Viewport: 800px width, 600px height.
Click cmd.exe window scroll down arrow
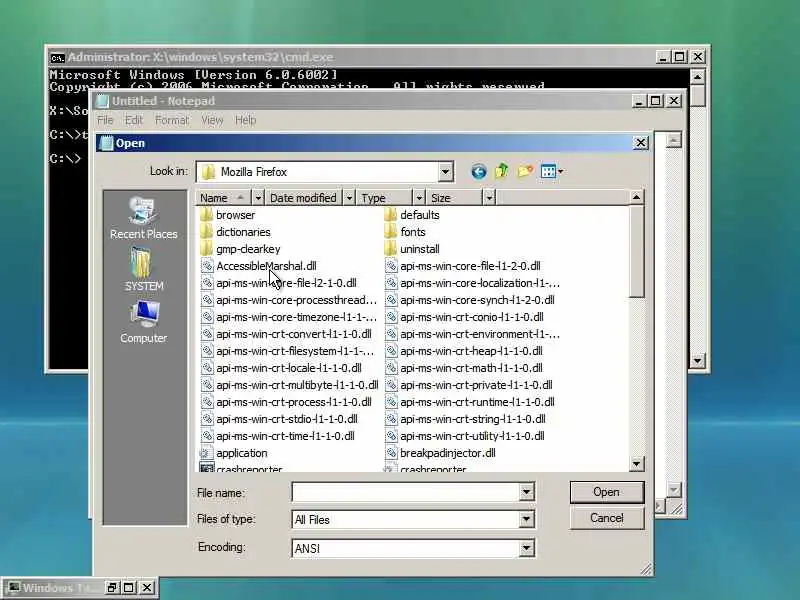tap(697, 360)
